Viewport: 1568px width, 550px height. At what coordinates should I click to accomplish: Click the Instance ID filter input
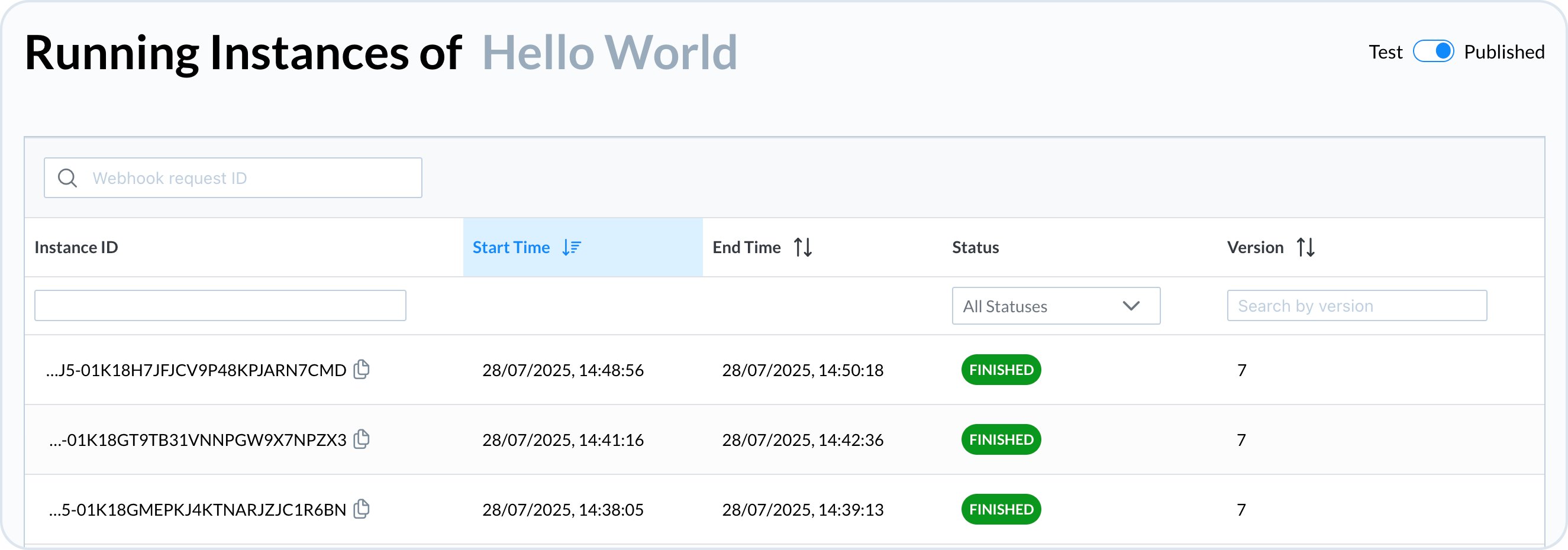tap(220, 305)
